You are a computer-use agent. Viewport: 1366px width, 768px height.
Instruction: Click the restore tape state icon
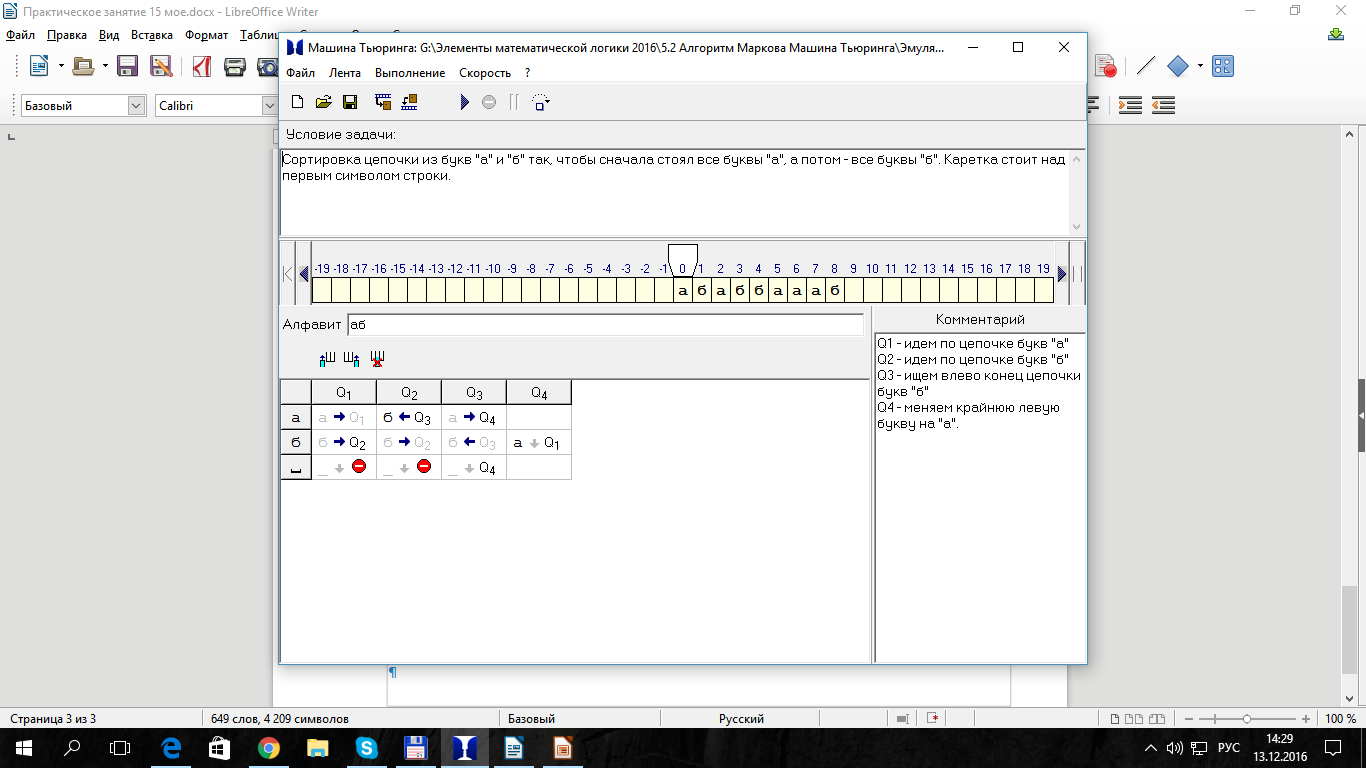[409, 102]
